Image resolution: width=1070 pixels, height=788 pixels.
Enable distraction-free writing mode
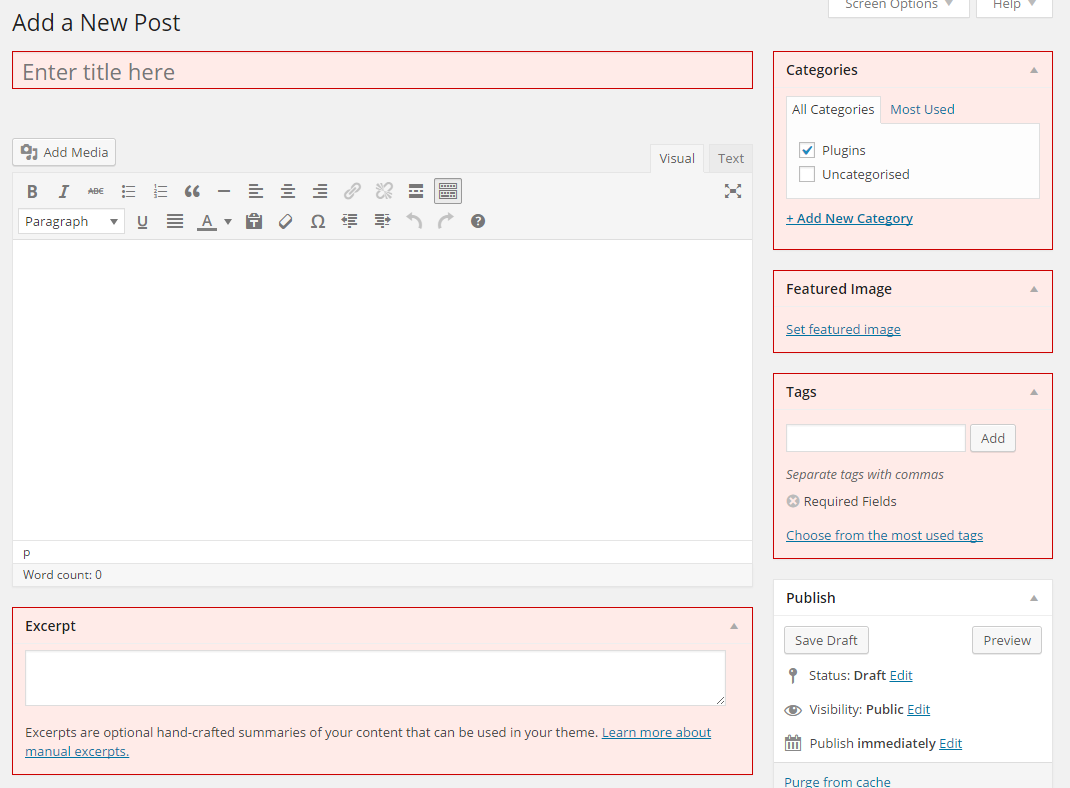pyautogui.click(x=733, y=192)
